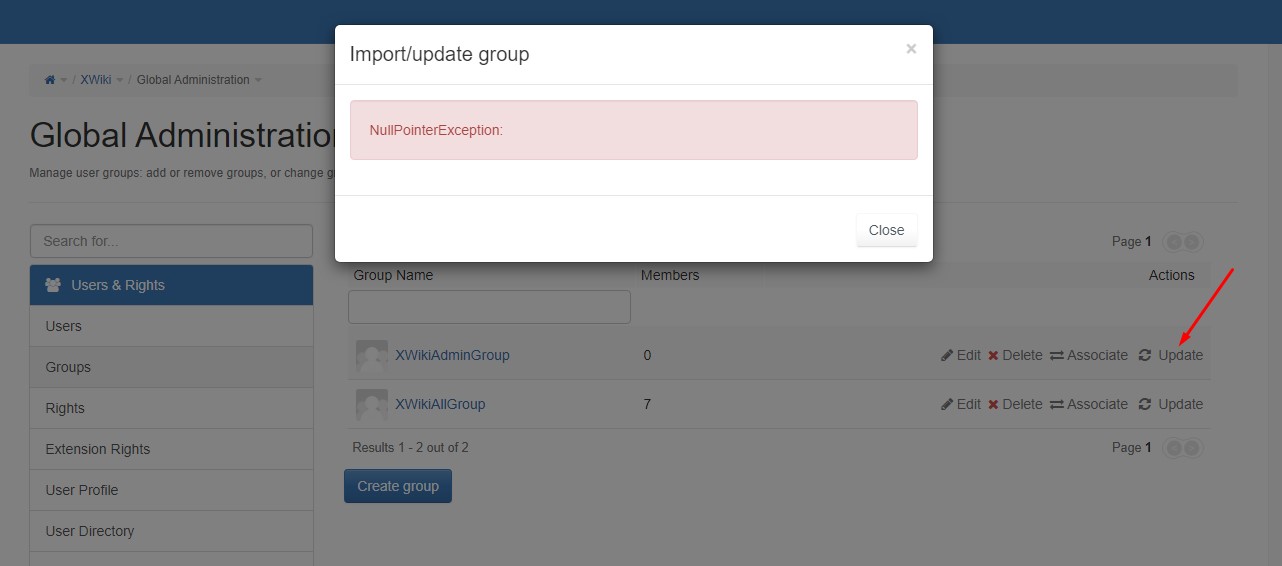
Task: Edit the XWikiAdminGroup group
Action: [x=961, y=355]
